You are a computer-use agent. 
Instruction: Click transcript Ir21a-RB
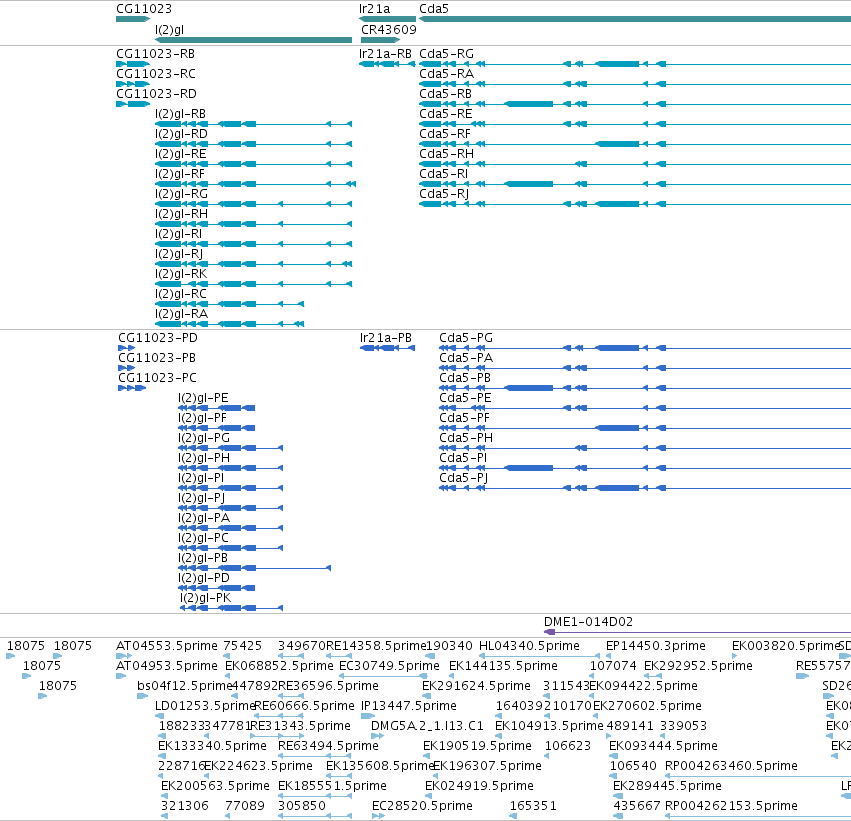pos(385,54)
